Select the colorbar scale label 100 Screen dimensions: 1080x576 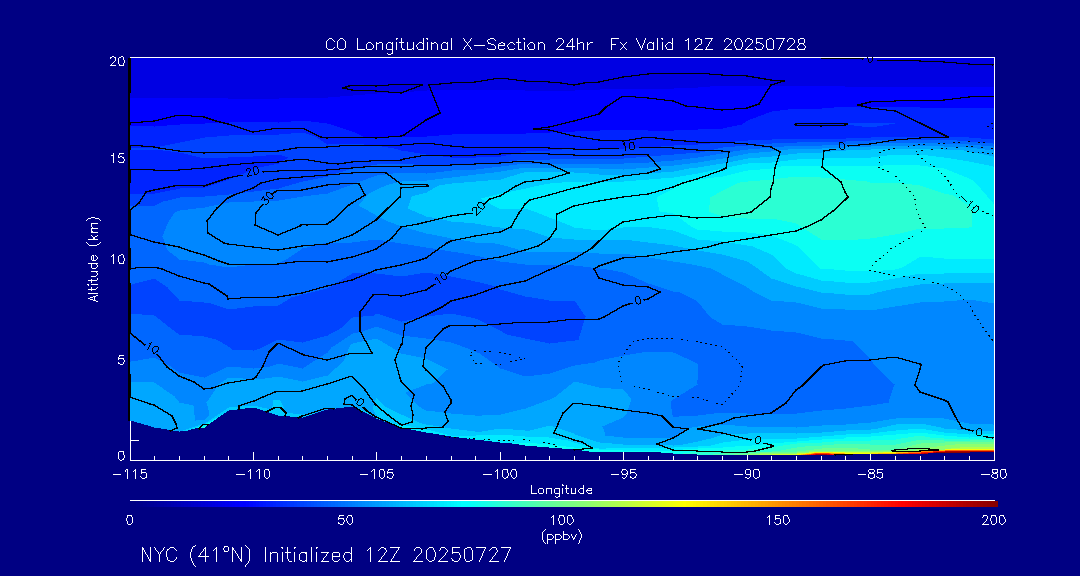point(562,520)
